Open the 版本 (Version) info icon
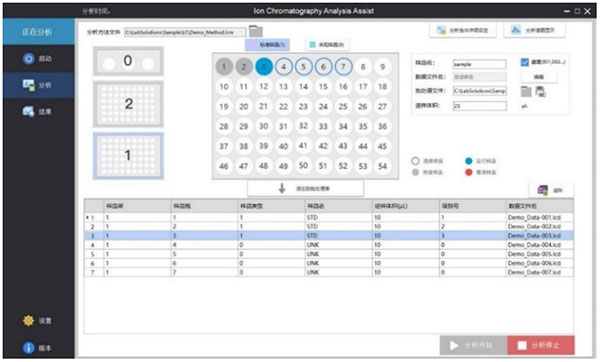This screenshot has width=600, height=362. point(28,347)
